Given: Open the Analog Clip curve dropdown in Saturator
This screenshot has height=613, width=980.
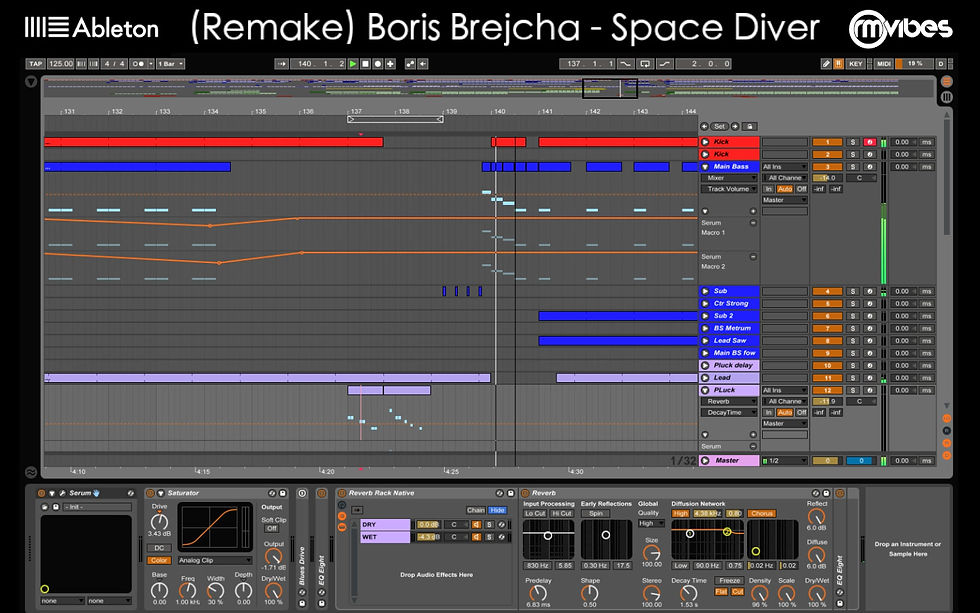Looking at the screenshot, I should coord(215,560).
